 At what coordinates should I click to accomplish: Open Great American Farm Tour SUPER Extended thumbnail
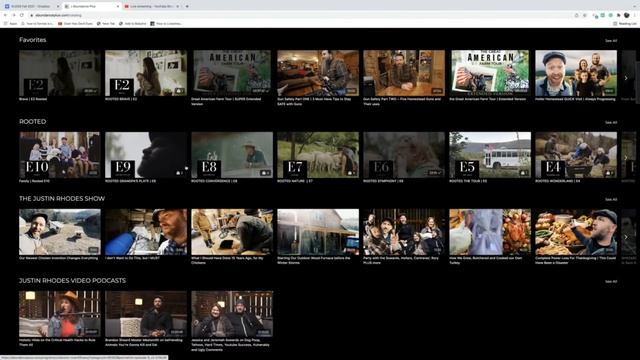[232, 73]
